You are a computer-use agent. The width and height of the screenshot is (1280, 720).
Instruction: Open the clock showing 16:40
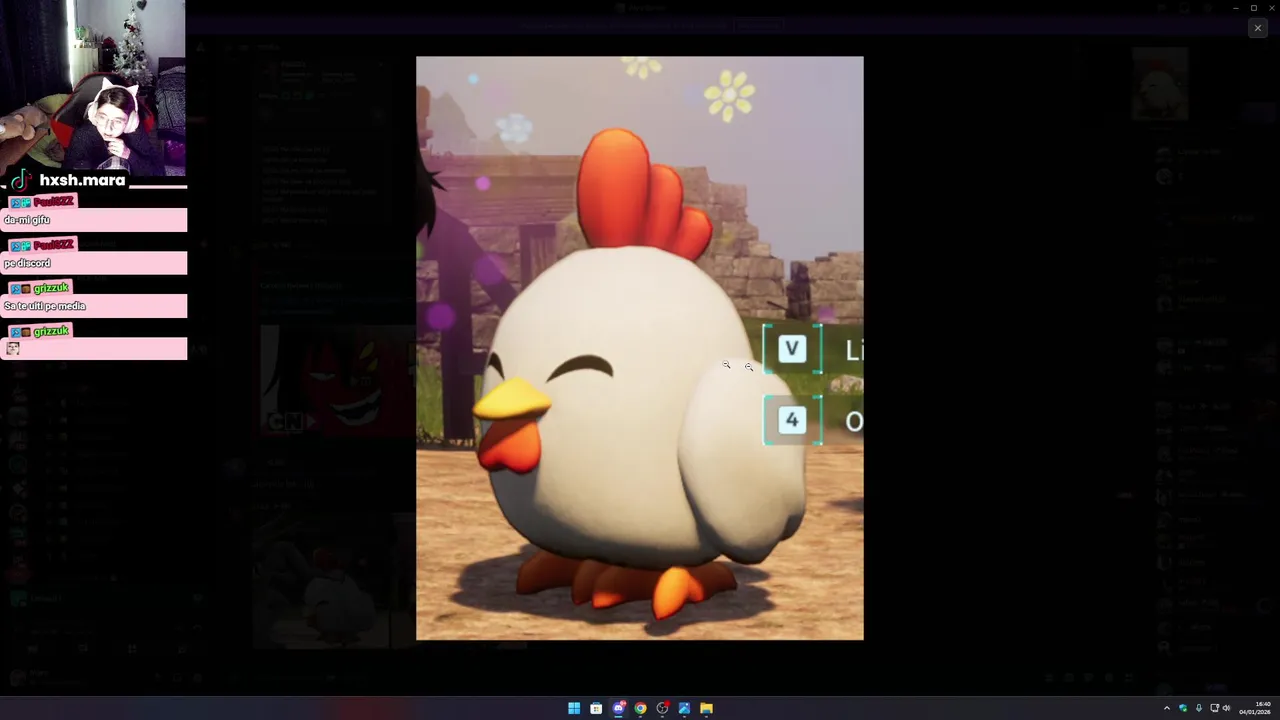[x=1255, y=708]
